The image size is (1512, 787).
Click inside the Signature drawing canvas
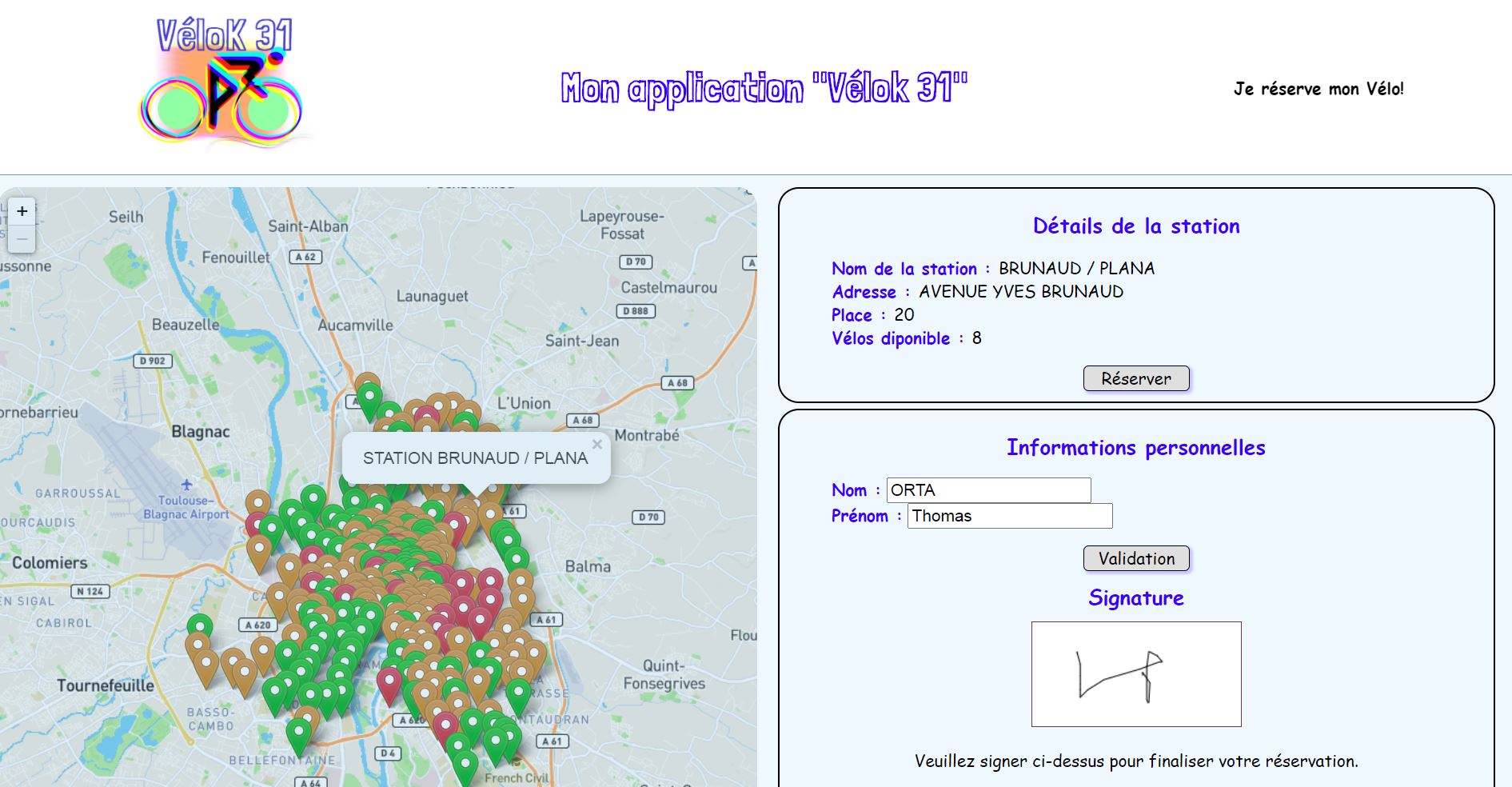[1135, 673]
